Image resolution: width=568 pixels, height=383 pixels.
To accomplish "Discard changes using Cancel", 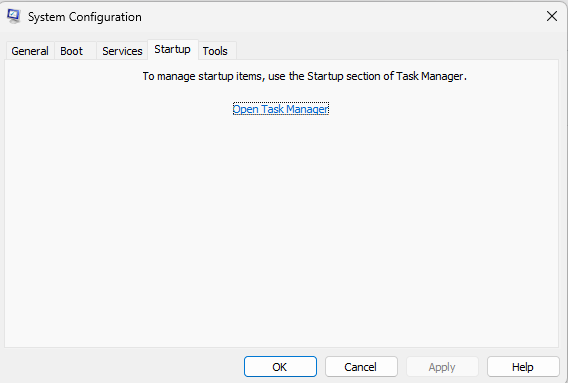I will pos(361,367).
